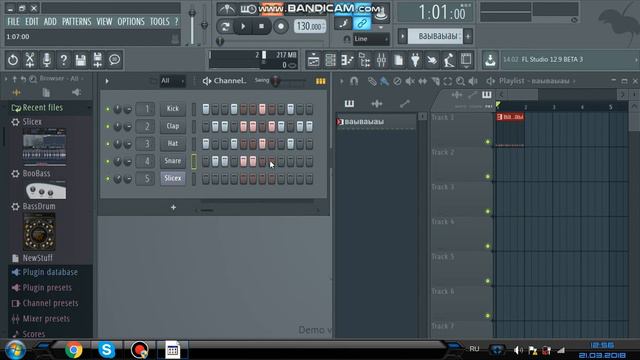Open the Playlist options menu arrow

(x=342, y=81)
